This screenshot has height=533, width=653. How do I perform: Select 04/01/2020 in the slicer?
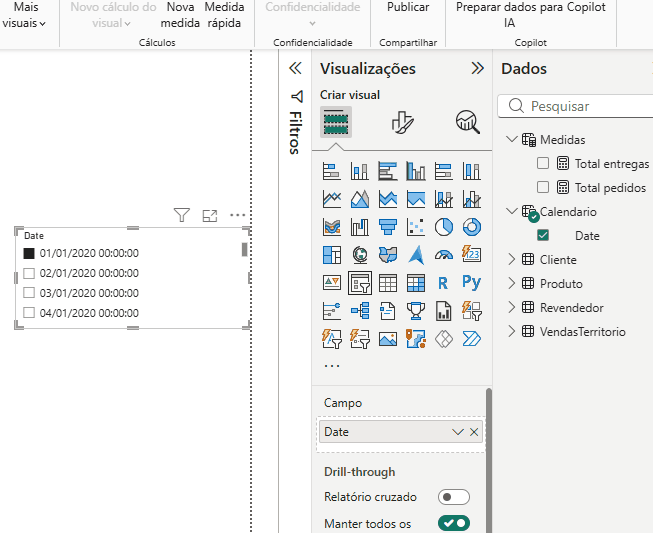[29, 312]
